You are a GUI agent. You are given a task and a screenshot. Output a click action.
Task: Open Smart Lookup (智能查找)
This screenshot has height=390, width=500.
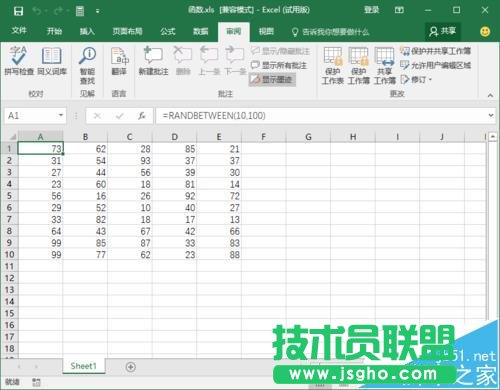pyautogui.click(x=87, y=65)
